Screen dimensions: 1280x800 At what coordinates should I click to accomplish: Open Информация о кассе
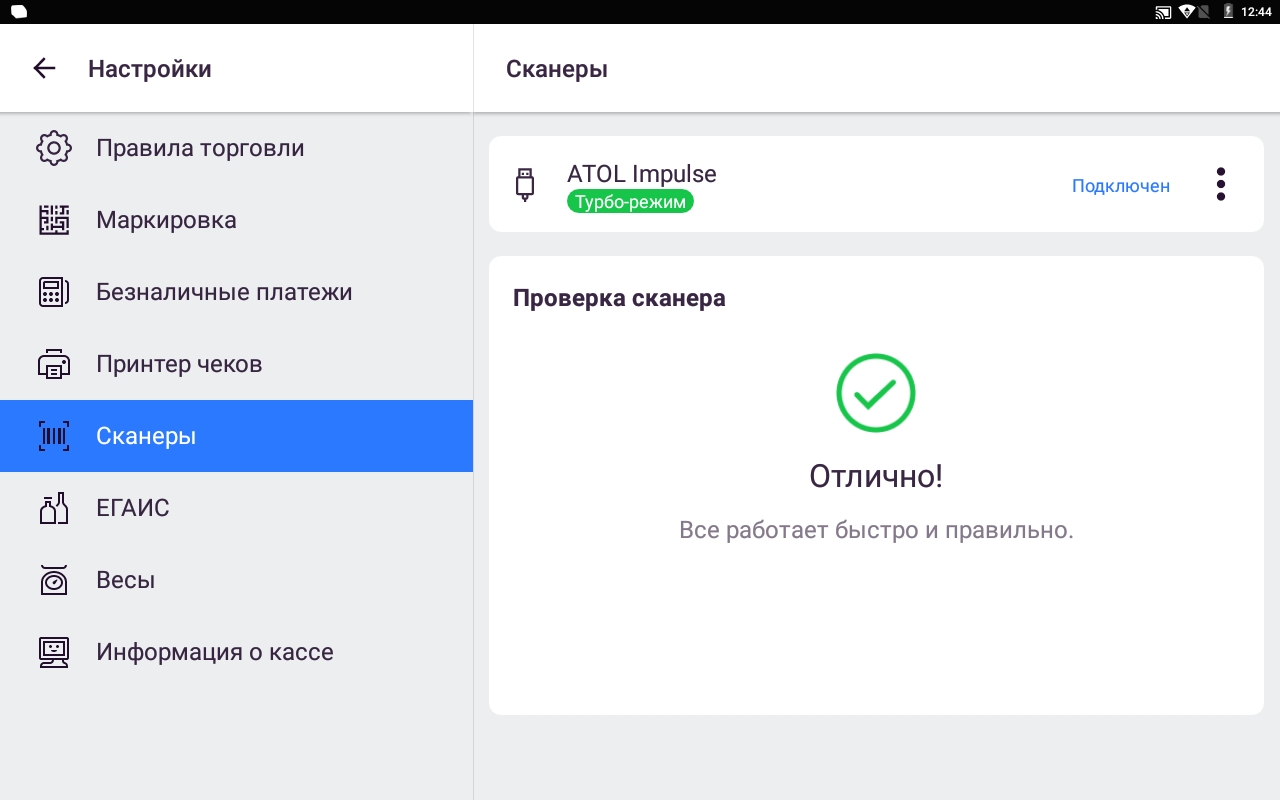tap(215, 652)
